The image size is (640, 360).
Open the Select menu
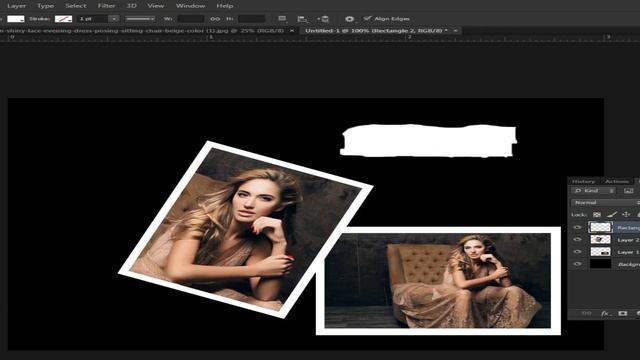76,6
